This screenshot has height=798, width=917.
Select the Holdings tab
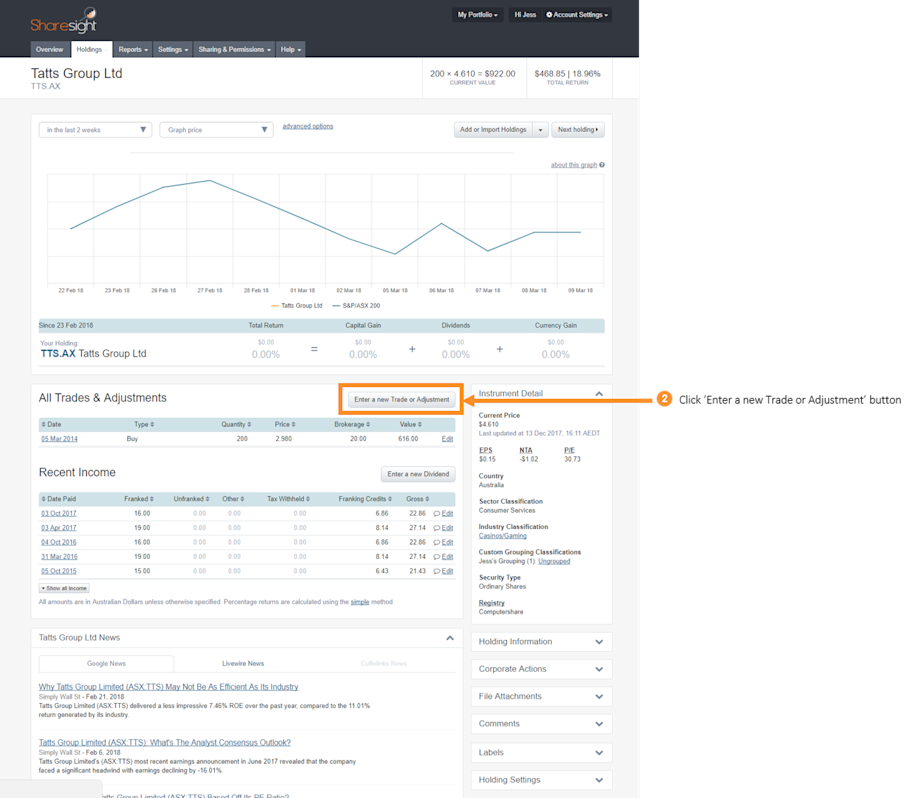coord(89,50)
